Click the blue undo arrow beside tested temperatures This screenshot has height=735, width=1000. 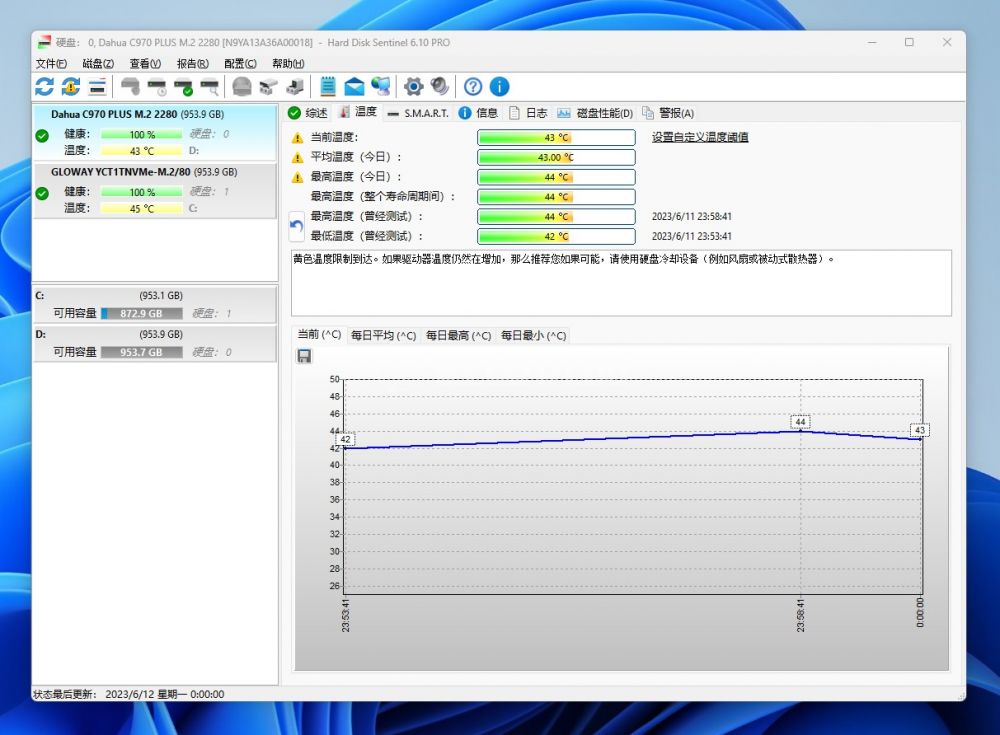(x=297, y=226)
